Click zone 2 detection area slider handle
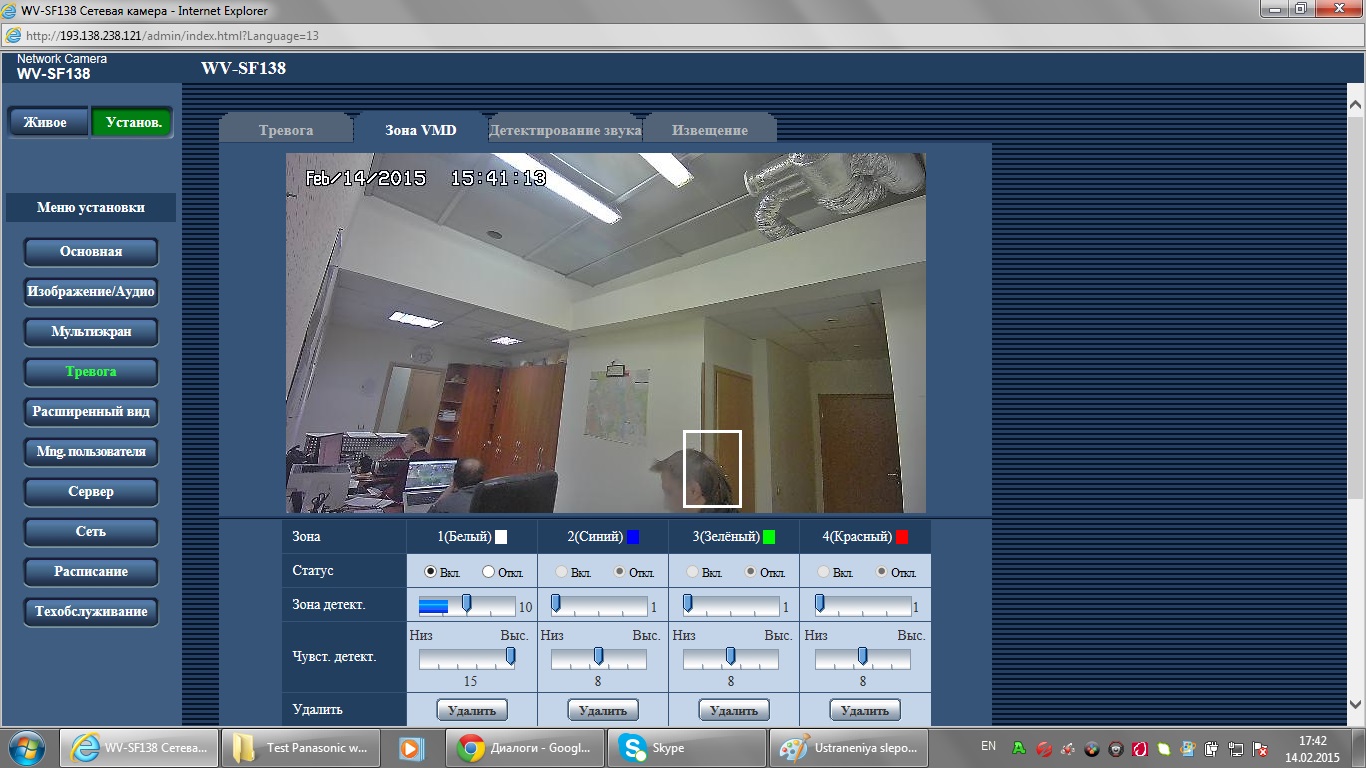Viewport: 1366px width, 768px height. [x=556, y=603]
